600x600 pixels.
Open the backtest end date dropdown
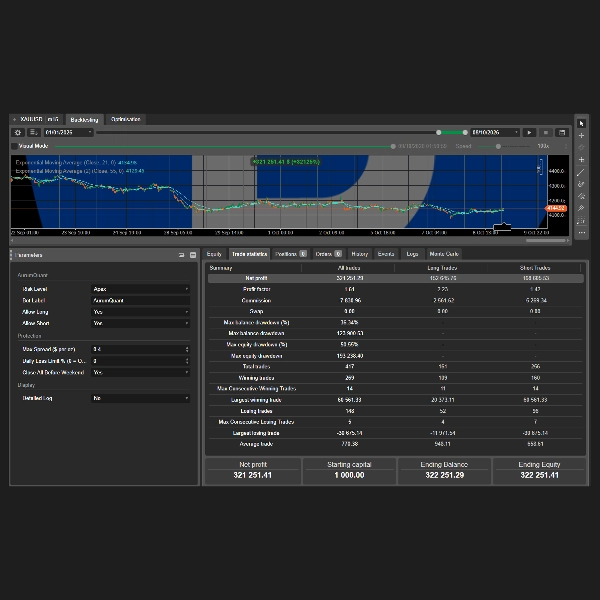pos(495,132)
